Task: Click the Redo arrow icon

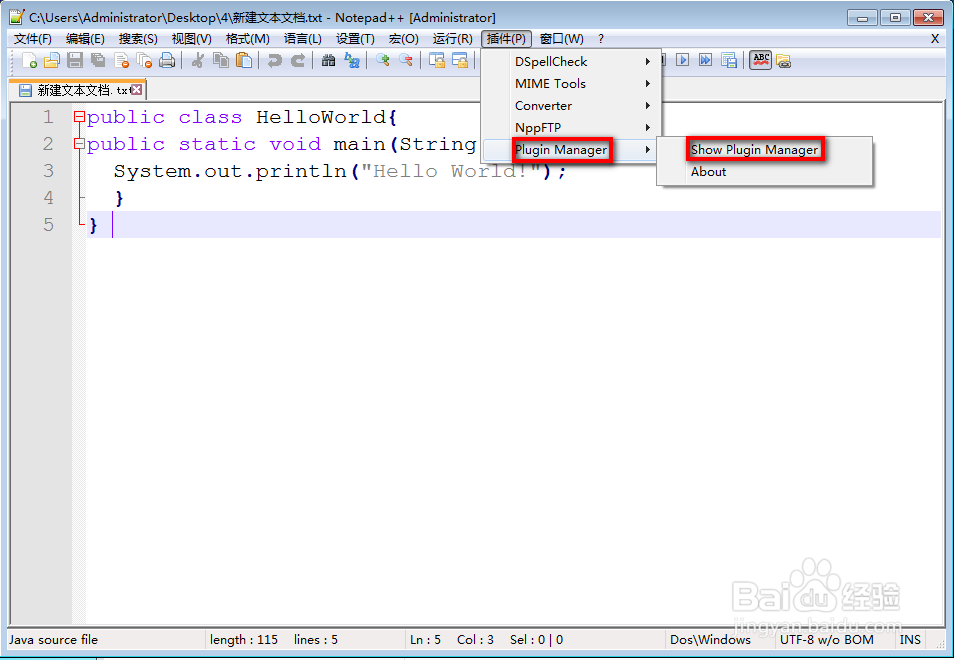Action: 298,60
